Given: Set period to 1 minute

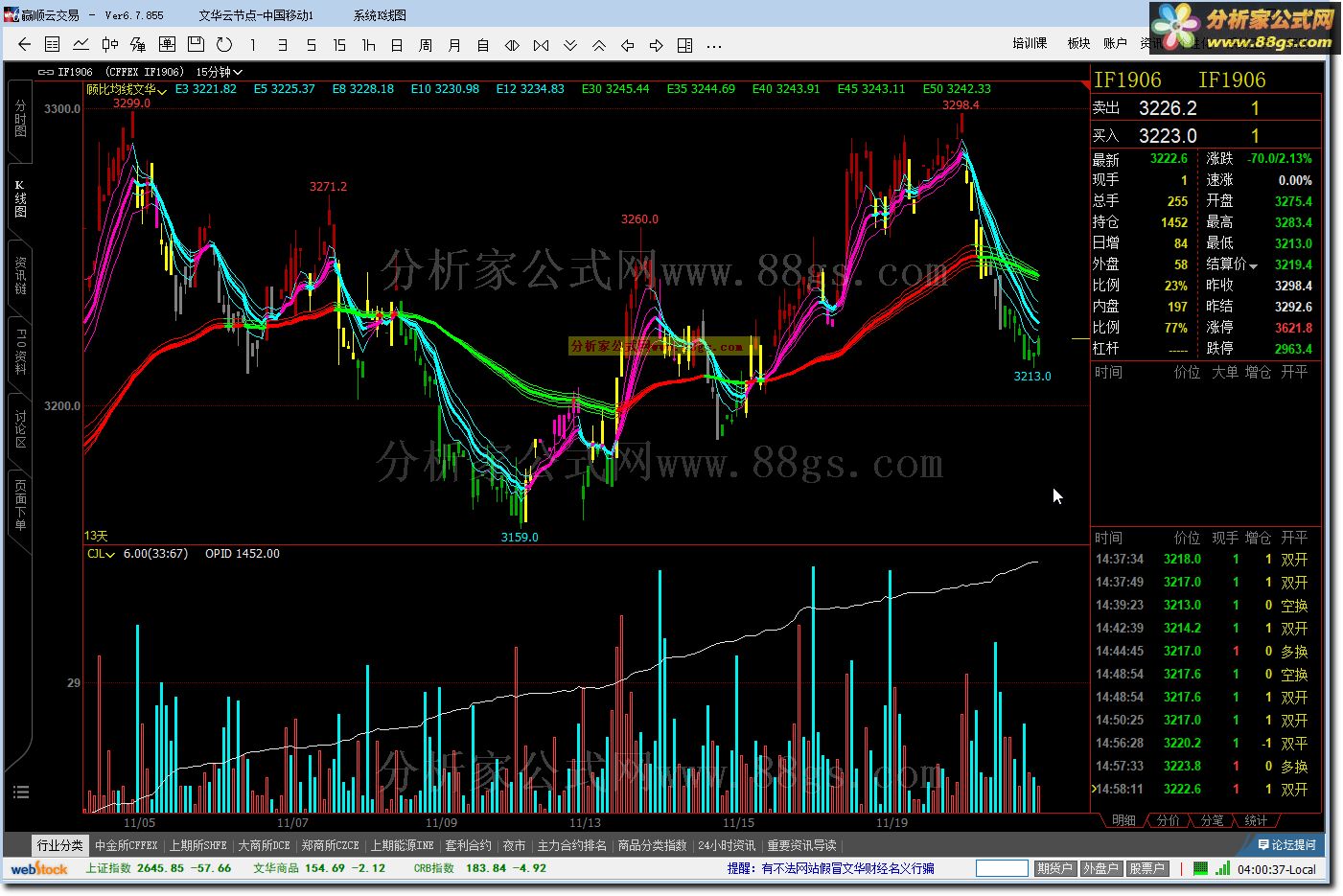Looking at the screenshot, I should tap(252, 45).
